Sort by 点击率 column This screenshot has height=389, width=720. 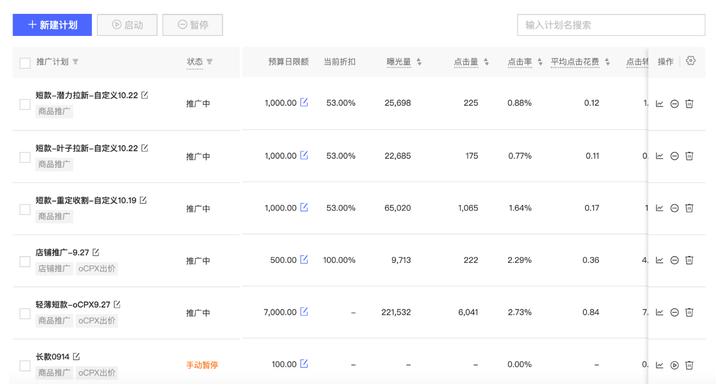tap(540, 62)
